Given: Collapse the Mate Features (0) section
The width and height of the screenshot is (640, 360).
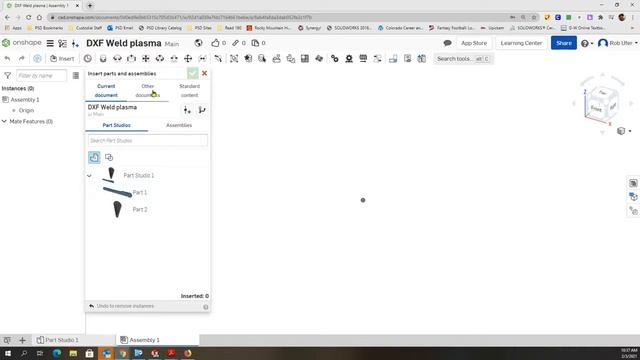Looking at the screenshot, I should pos(4,121).
